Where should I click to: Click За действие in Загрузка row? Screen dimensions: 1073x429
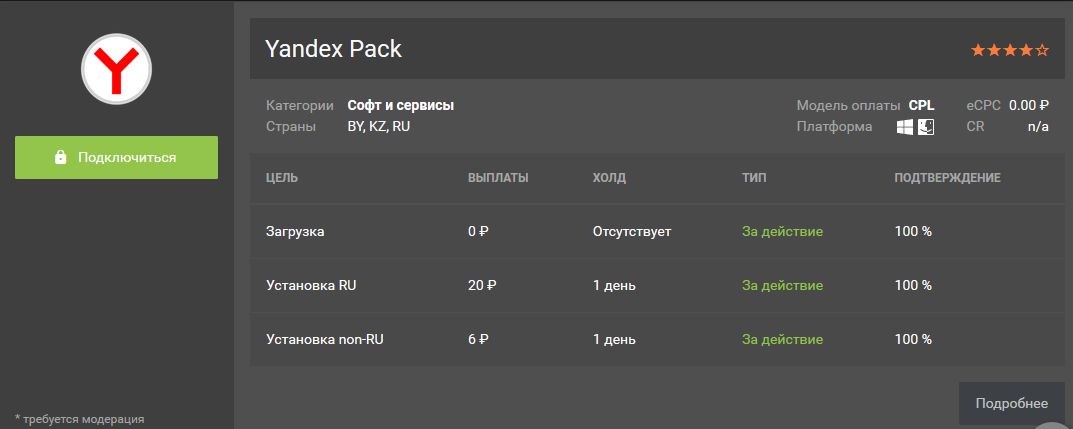click(782, 231)
